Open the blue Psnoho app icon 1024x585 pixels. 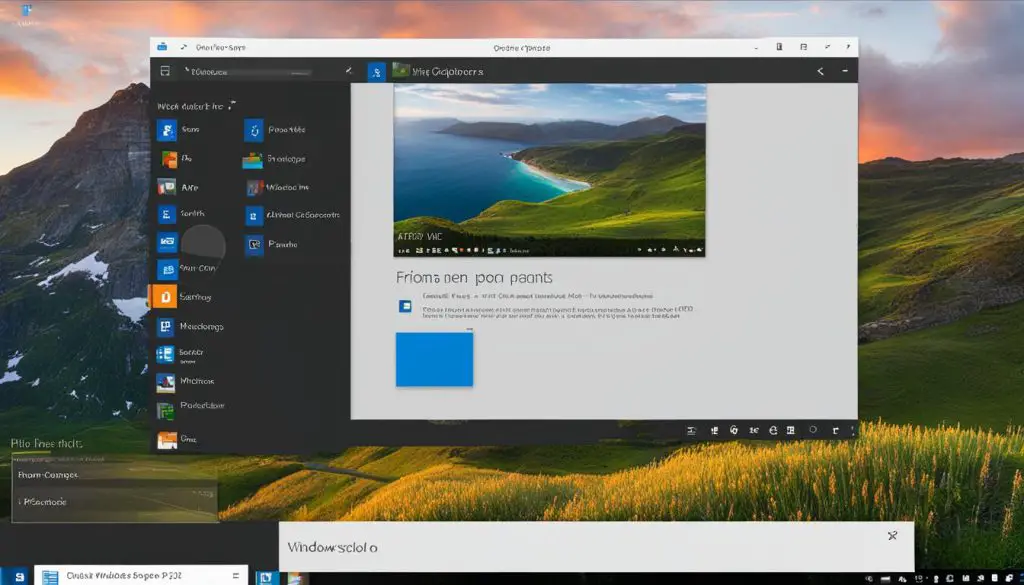tap(254, 245)
